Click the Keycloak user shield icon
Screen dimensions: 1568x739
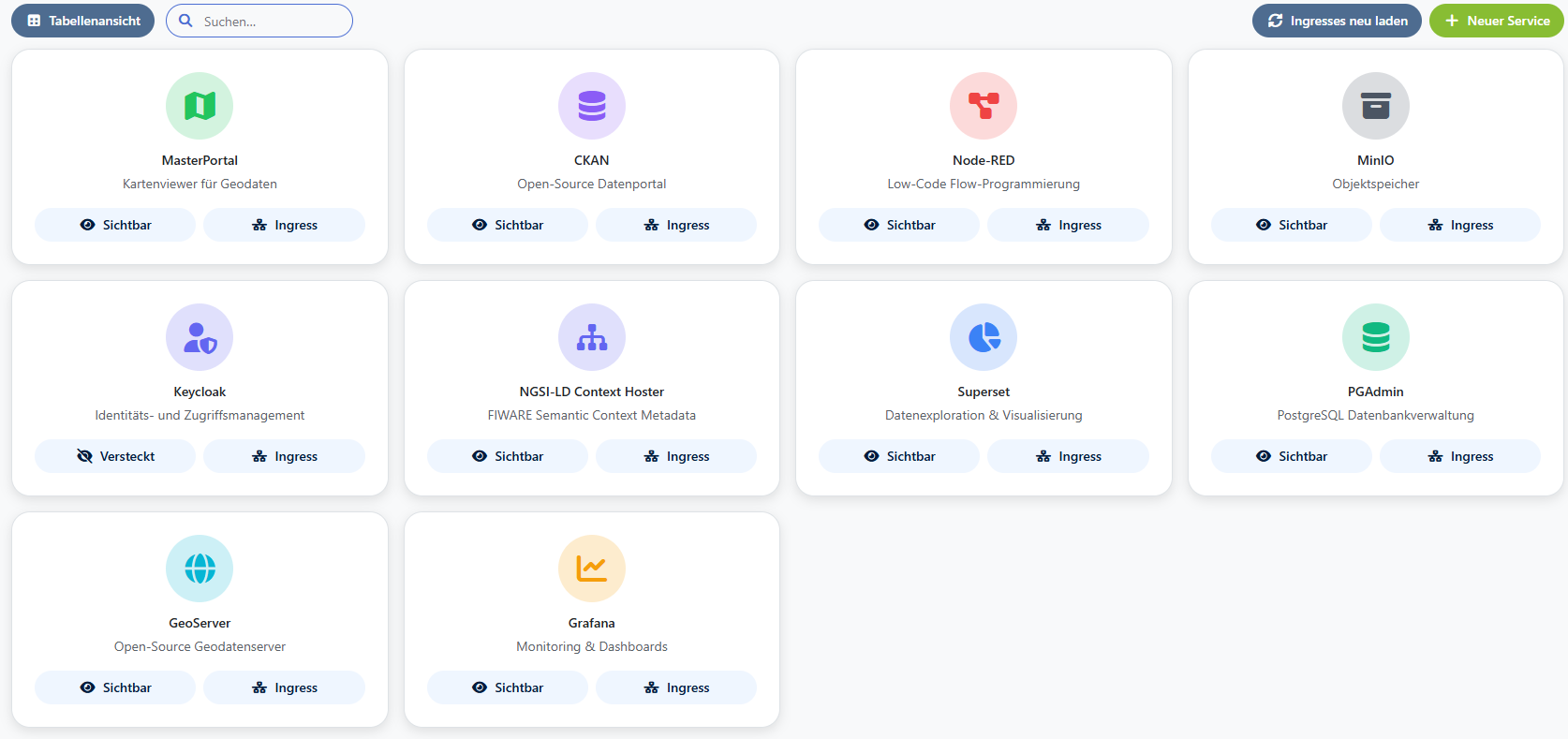(x=200, y=337)
